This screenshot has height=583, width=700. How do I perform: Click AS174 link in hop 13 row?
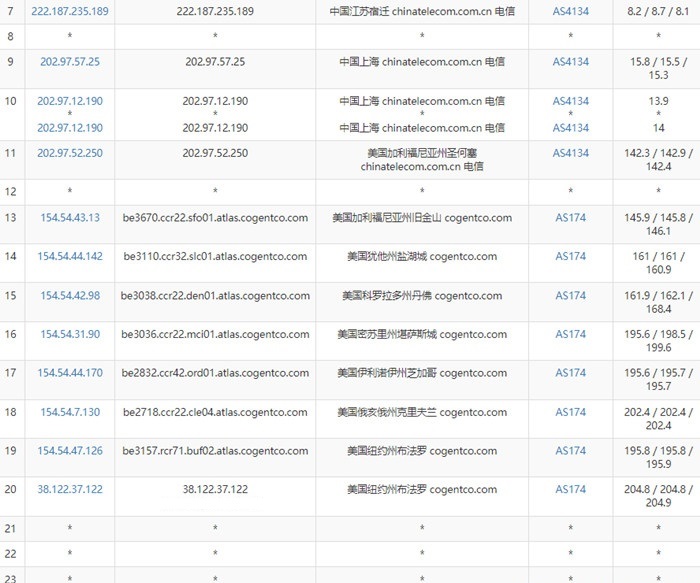coord(571,217)
